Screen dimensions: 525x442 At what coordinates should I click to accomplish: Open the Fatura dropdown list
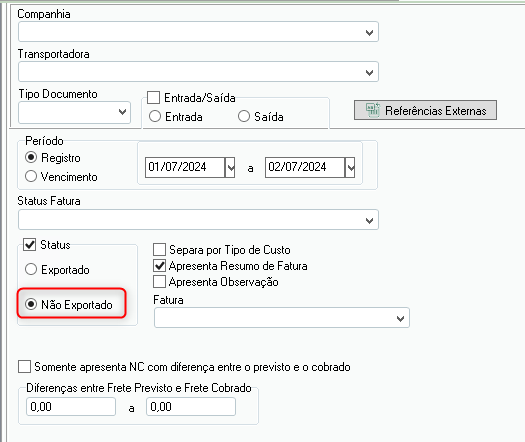point(282,318)
